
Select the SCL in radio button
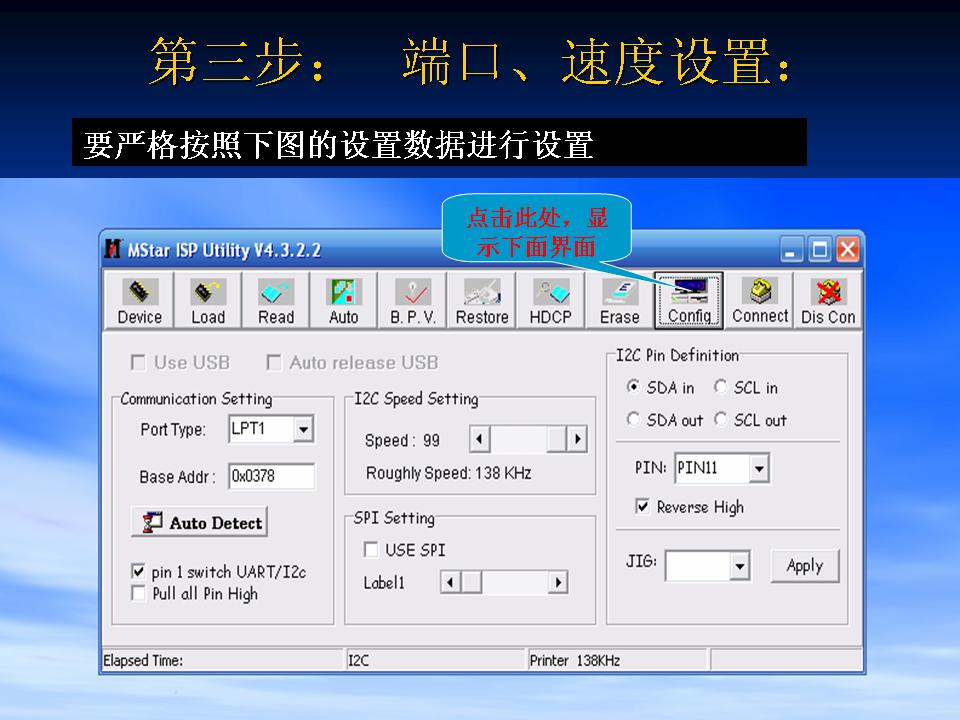[x=720, y=388]
